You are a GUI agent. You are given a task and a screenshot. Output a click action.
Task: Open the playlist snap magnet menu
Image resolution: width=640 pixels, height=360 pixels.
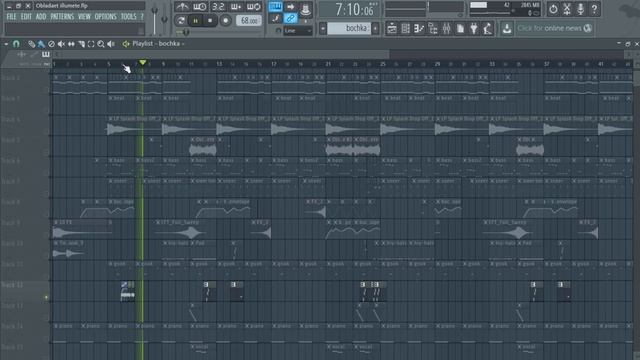point(16,44)
